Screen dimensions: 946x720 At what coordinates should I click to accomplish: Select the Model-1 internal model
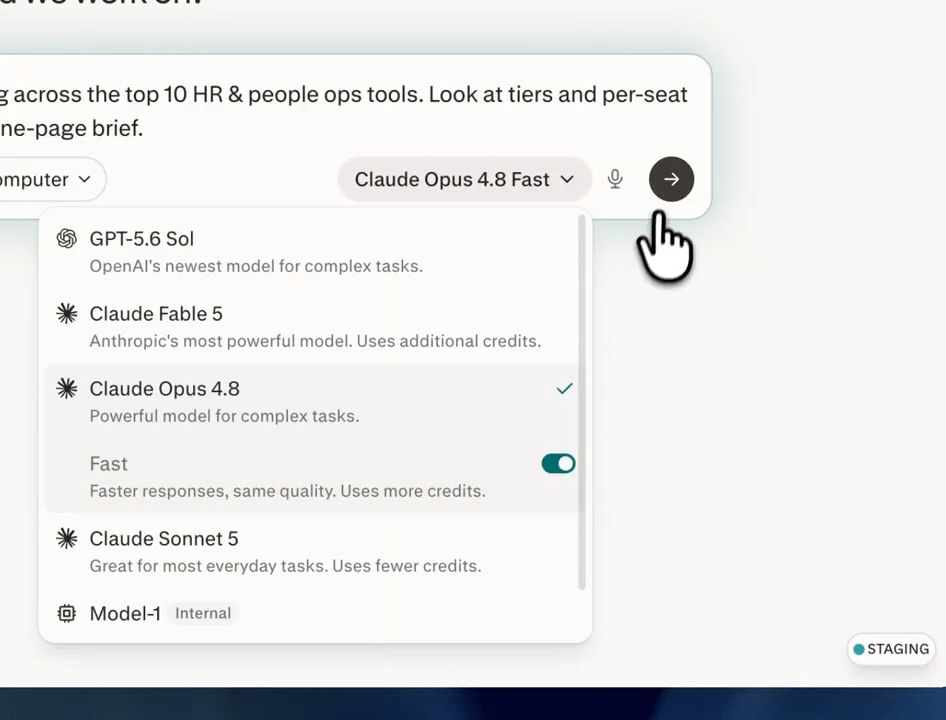313,613
